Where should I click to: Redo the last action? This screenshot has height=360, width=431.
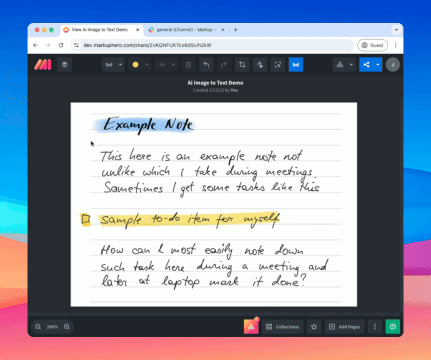coord(224,65)
